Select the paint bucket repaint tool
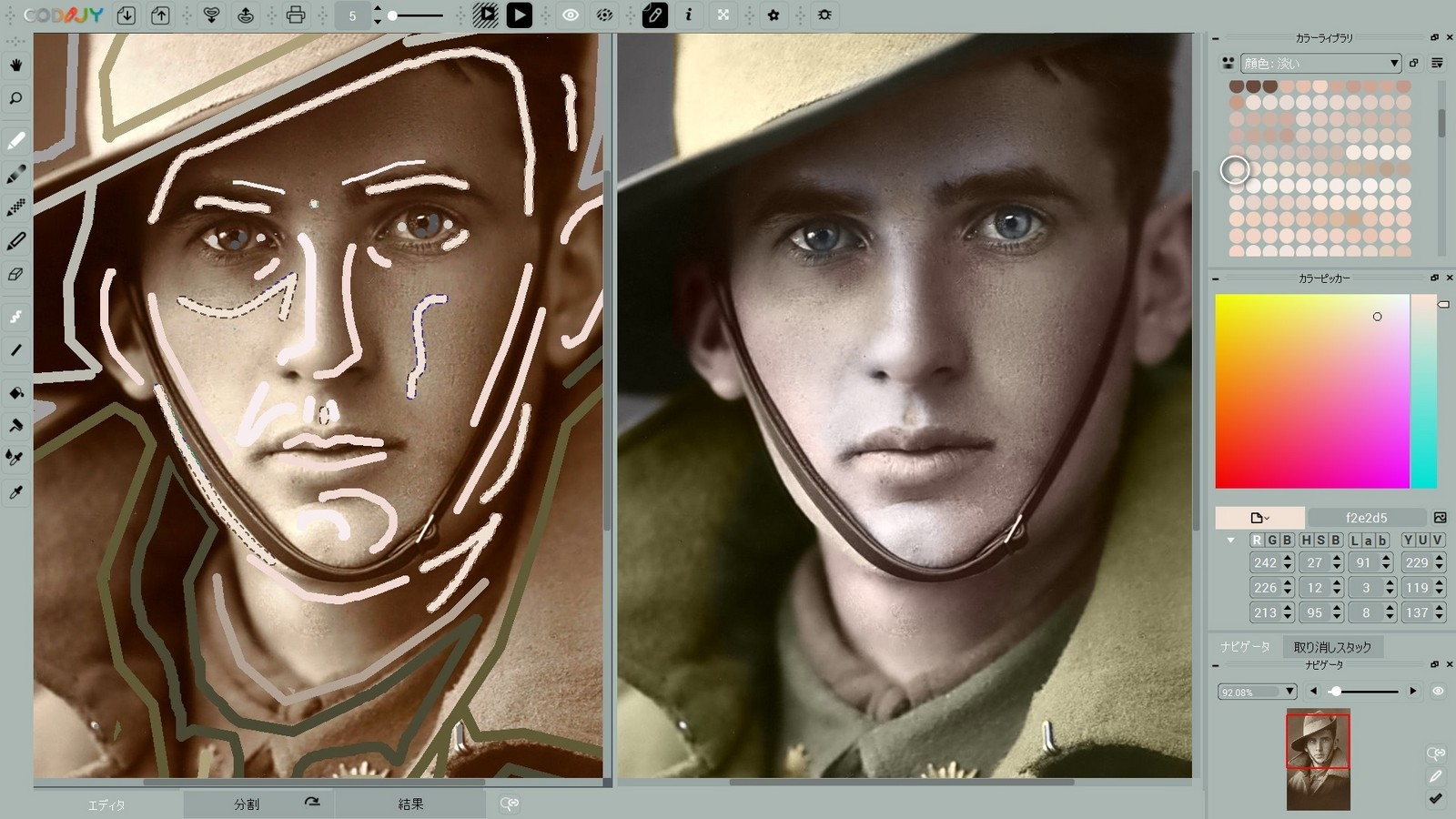This screenshot has width=1456, height=819. tap(16, 393)
